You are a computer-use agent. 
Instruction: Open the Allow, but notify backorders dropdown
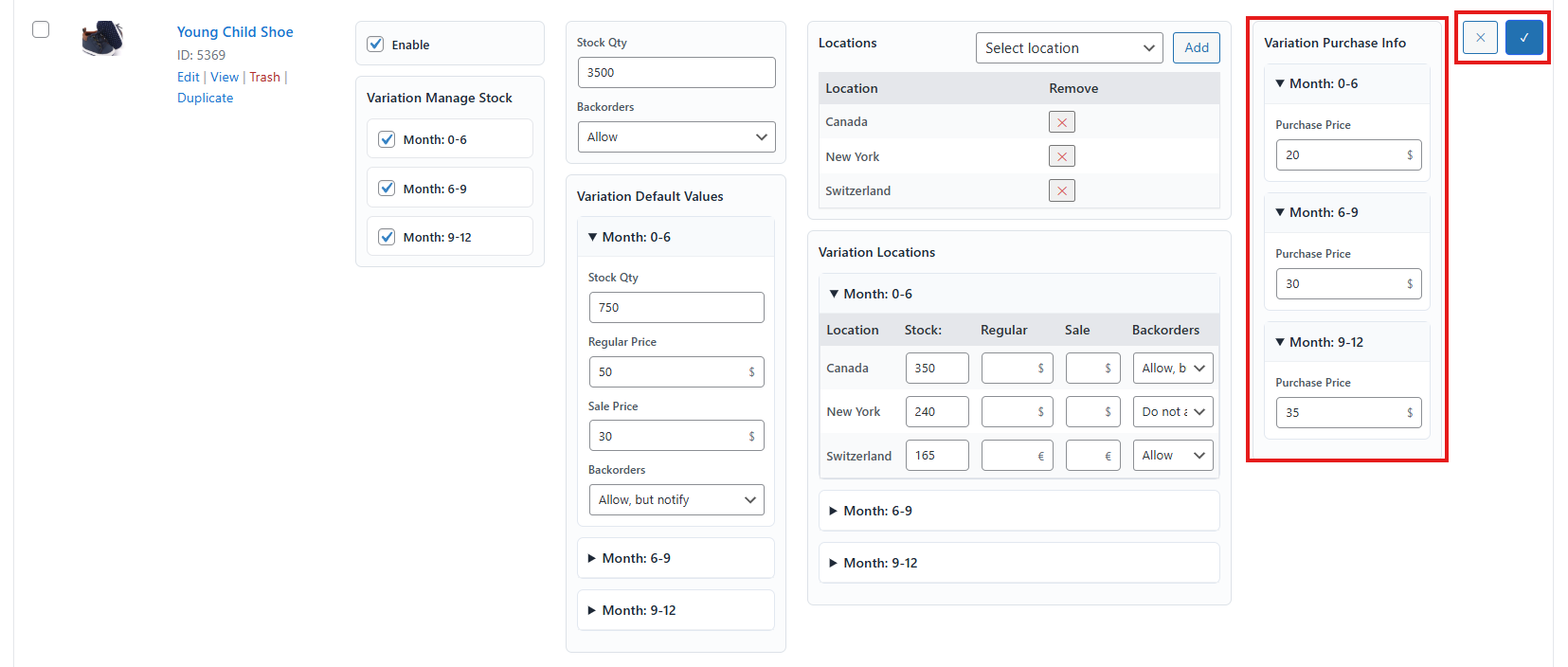click(676, 500)
